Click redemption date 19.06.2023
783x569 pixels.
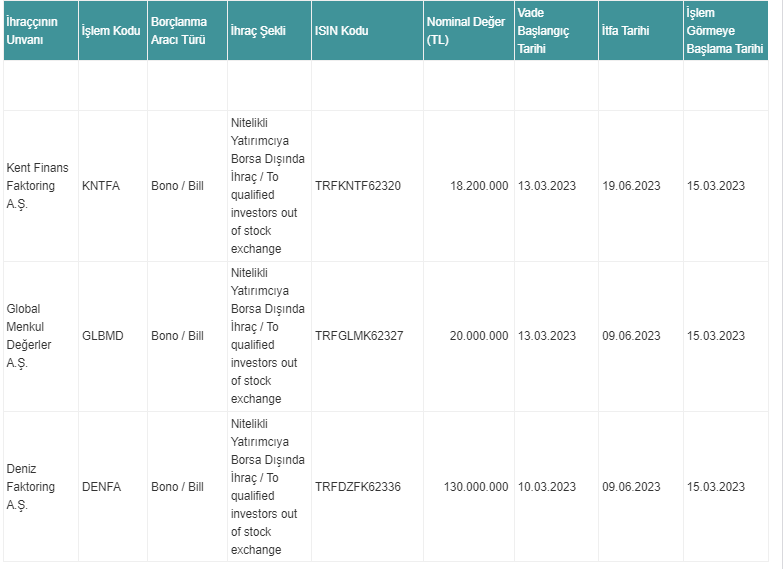631,186
